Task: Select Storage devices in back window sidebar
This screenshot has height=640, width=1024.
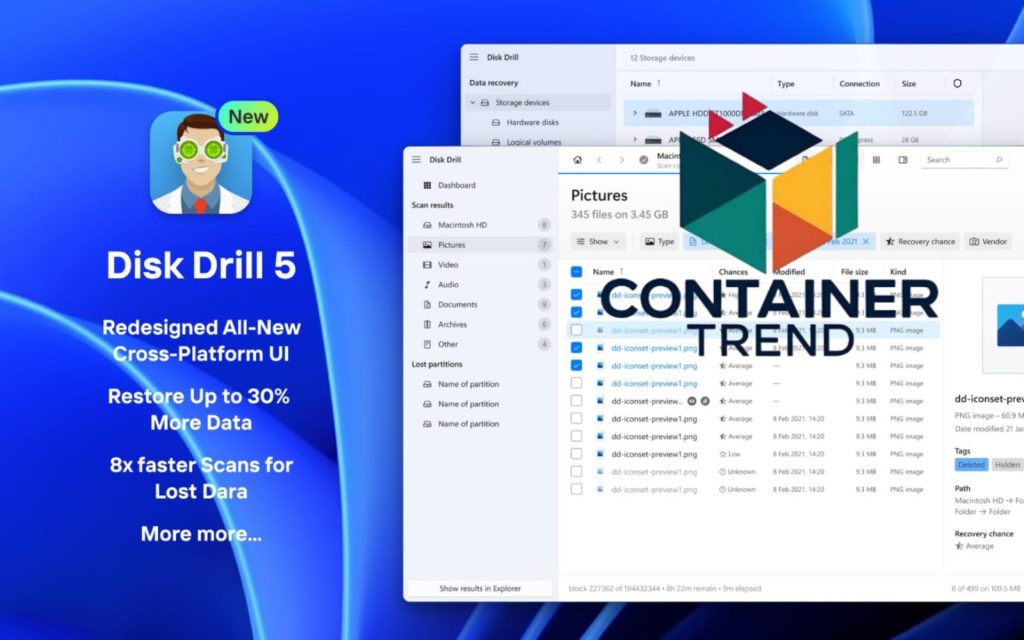Action: (x=539, y=103)
